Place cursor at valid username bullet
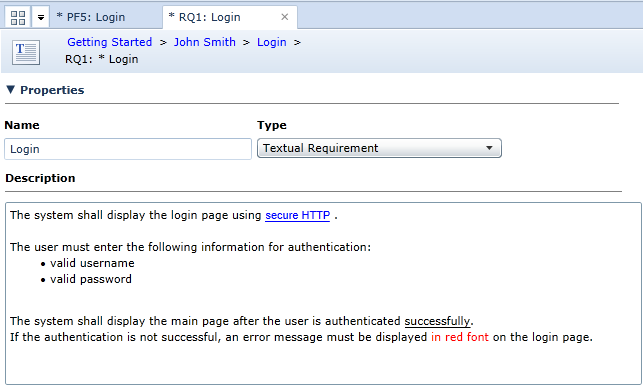Image resolution: width=643 pixels, height=386 pixels. (x=92, y=263)
